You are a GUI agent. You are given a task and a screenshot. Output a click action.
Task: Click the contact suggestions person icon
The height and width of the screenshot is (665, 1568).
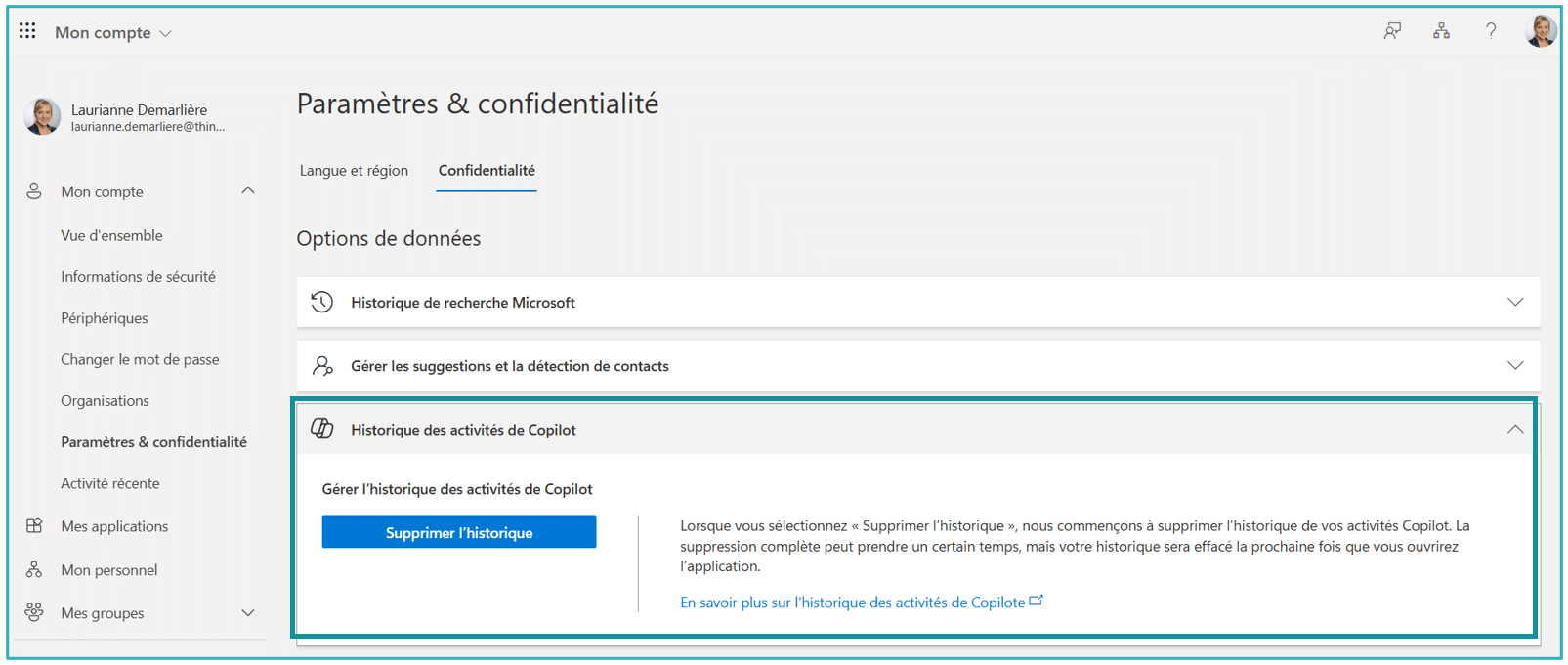(x=322, y=366)
